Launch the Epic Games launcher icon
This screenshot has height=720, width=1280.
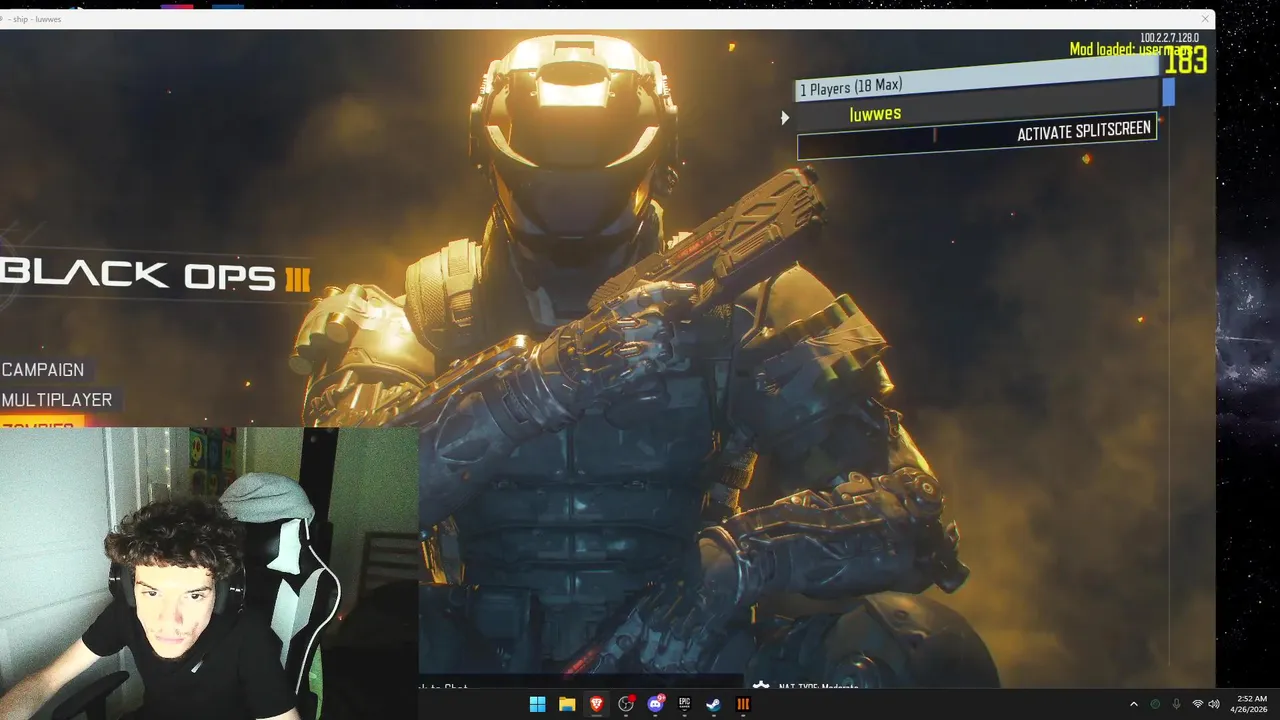[685, 704]
